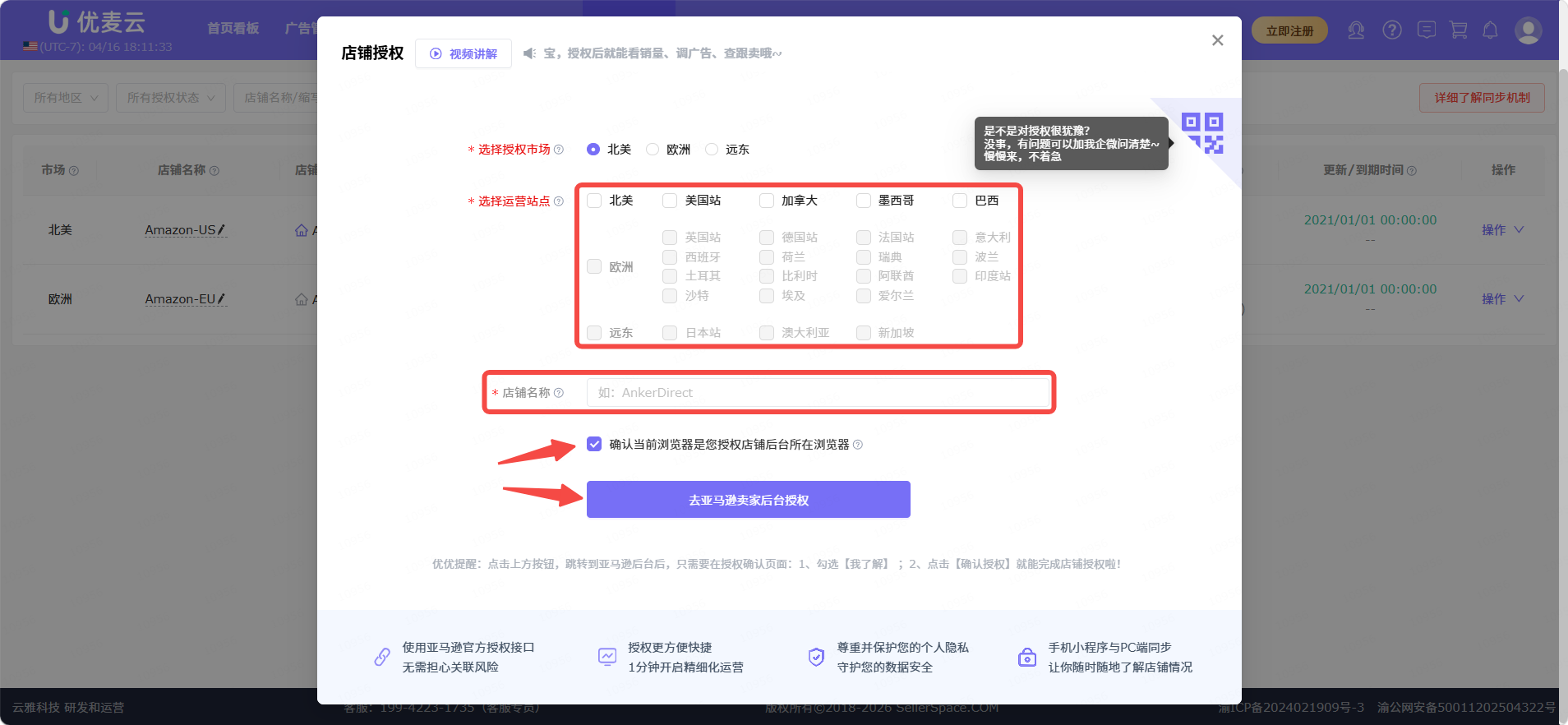Play the 视频讲解 video button
Viewport: 1568px width, 725px height.
(x=463, y=53)
